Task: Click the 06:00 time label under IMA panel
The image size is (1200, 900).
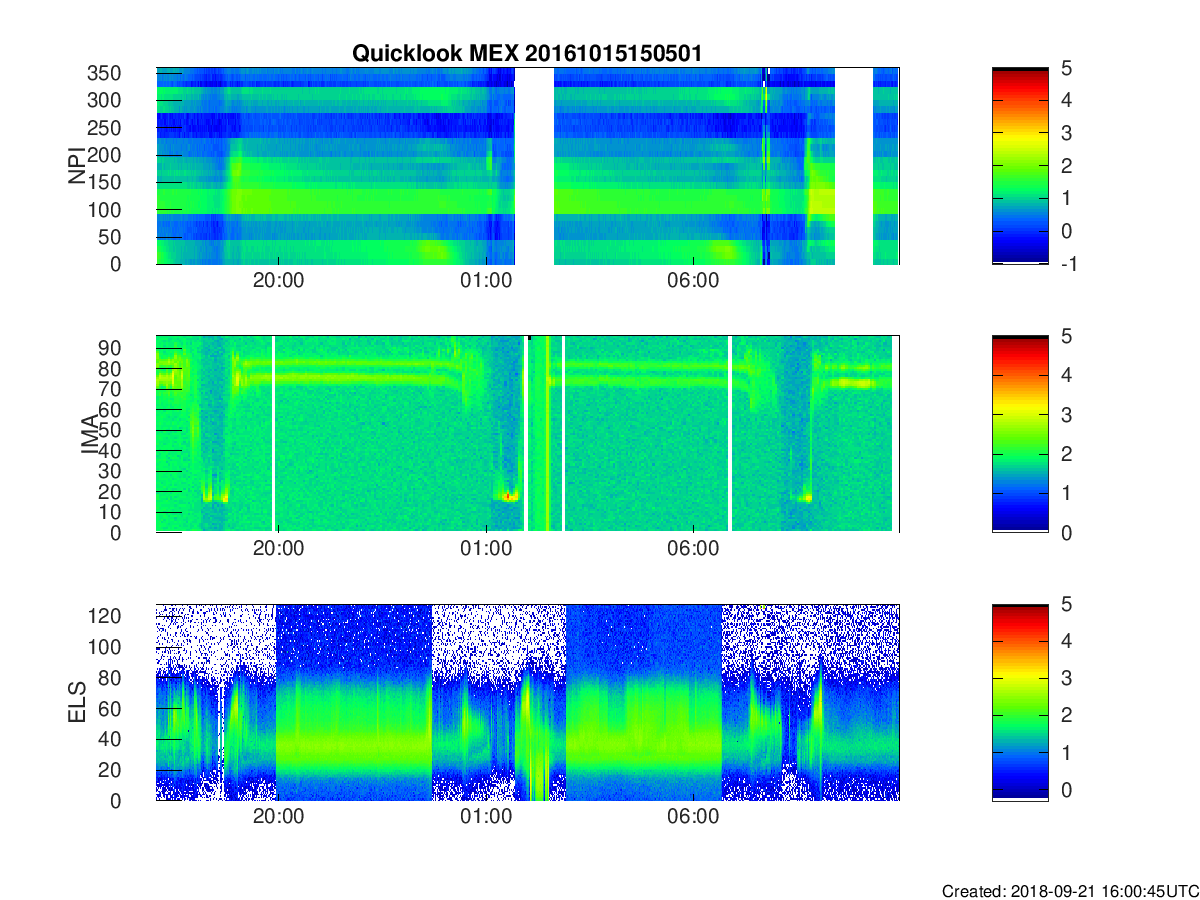Action: click(693, 550)
